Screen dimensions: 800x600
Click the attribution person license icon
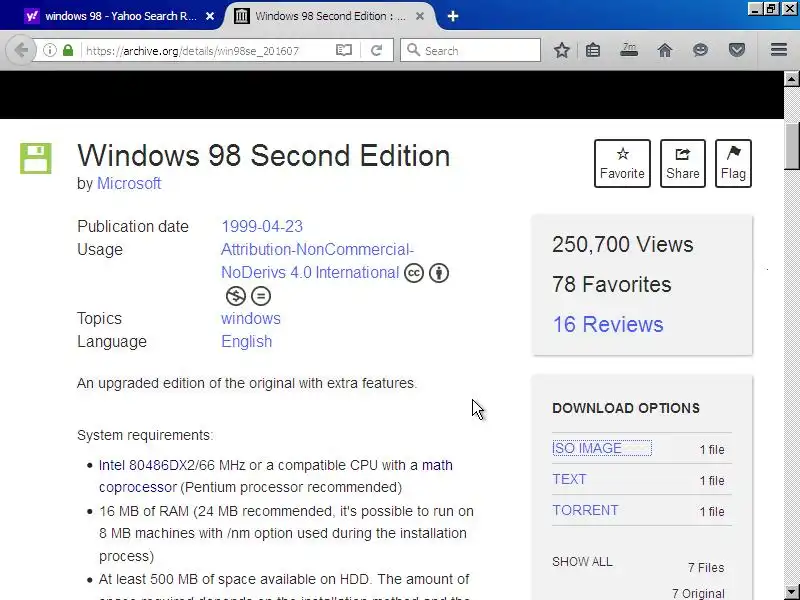[439, 273]
